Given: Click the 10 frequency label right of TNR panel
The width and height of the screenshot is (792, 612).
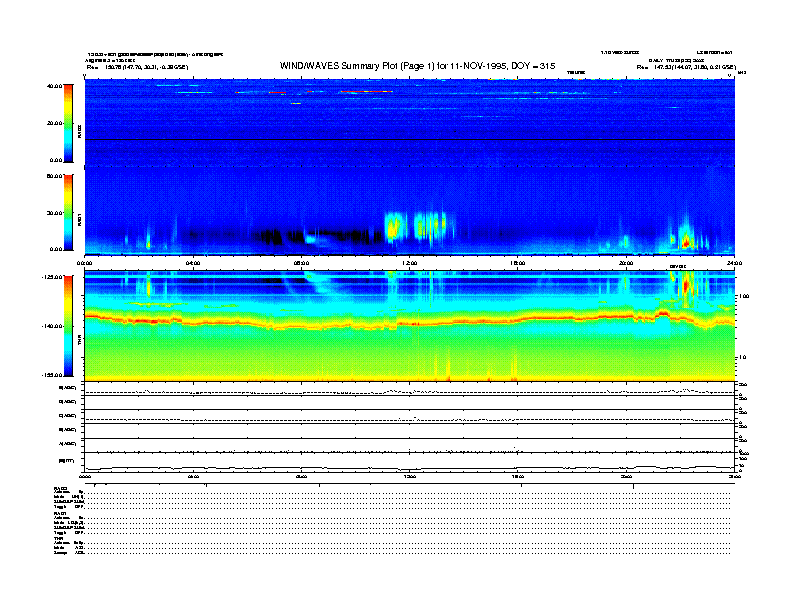Looking at the screenshot, I should pos(743,357).
